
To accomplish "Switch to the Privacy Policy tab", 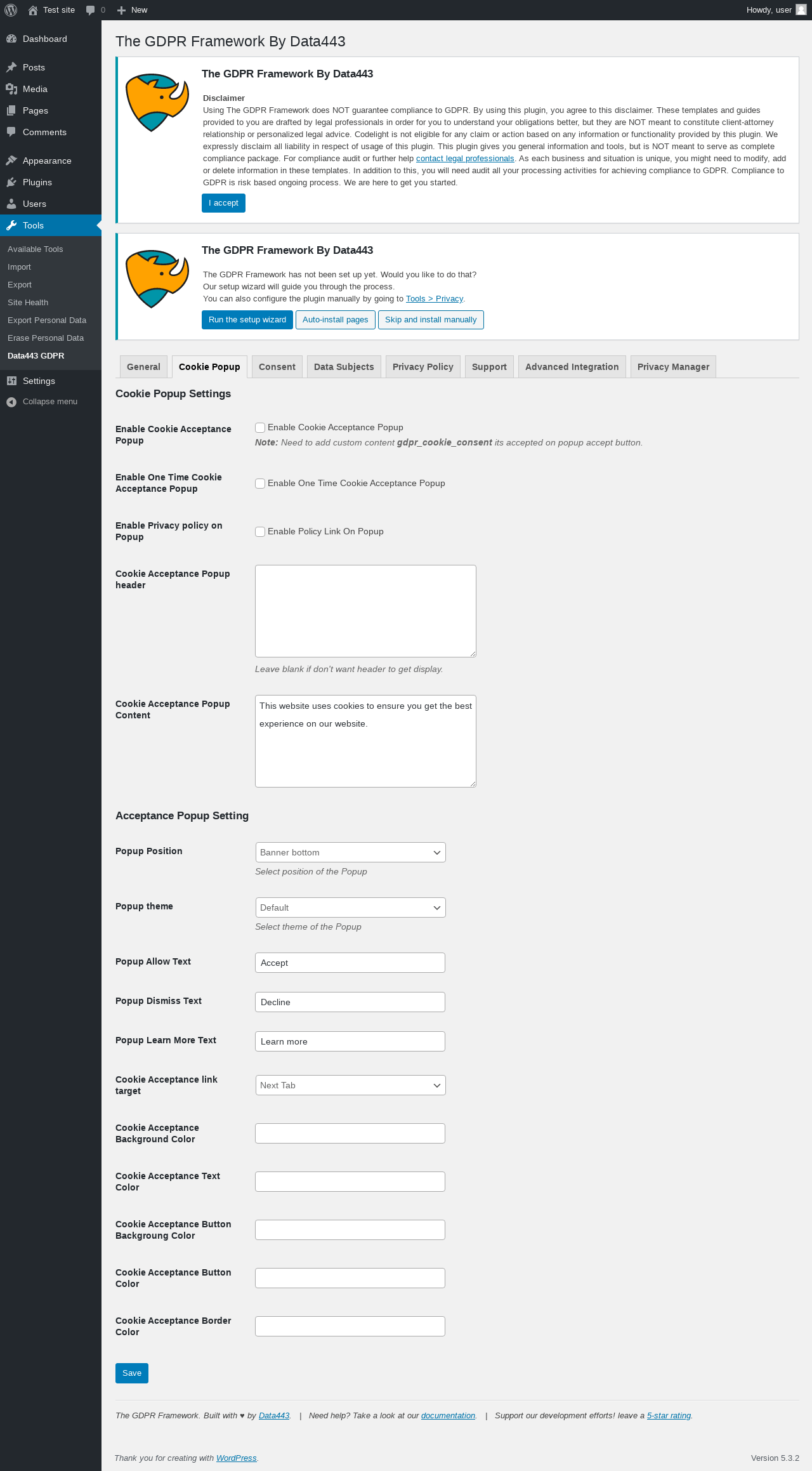I will 423,367.
